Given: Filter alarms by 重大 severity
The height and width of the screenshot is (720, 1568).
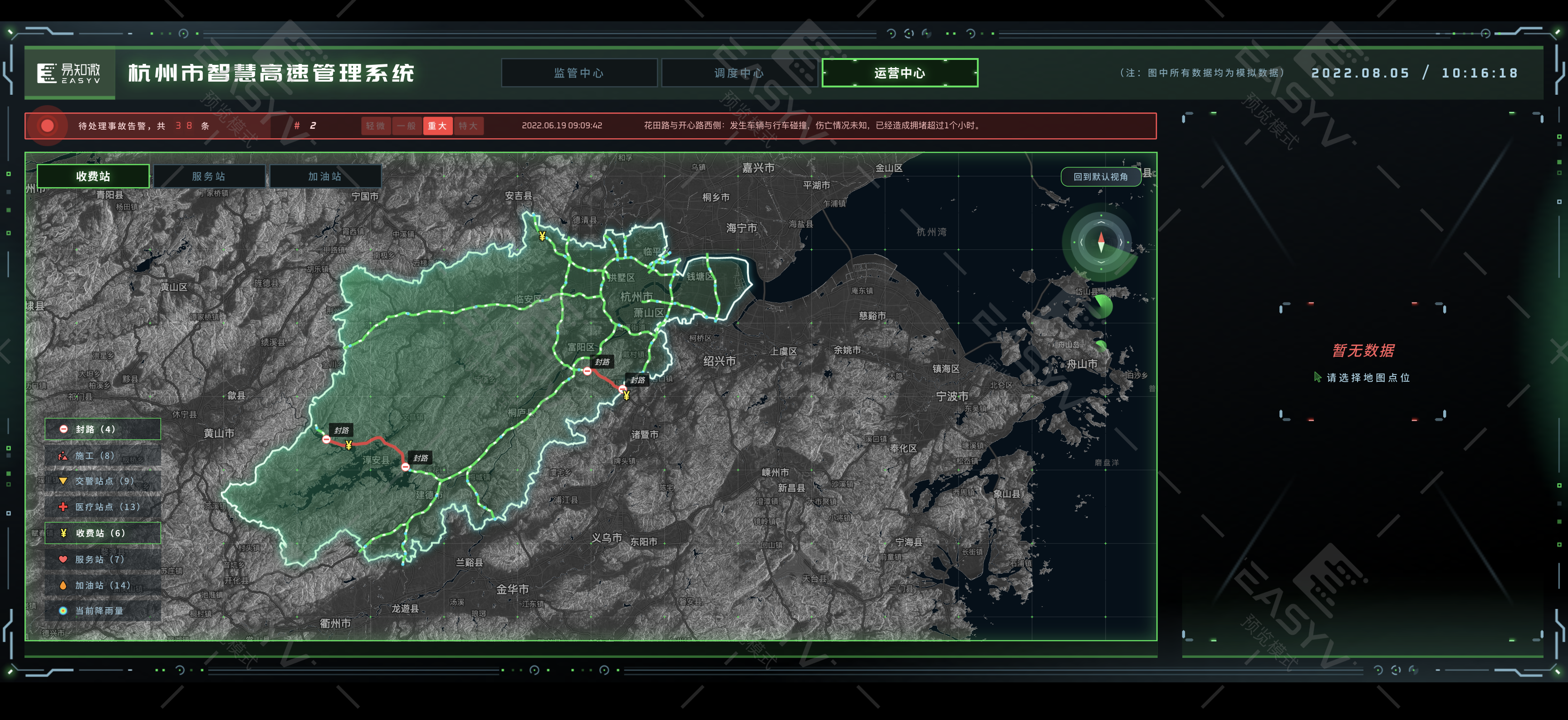Looking at the screenshot, I should 437,126.
